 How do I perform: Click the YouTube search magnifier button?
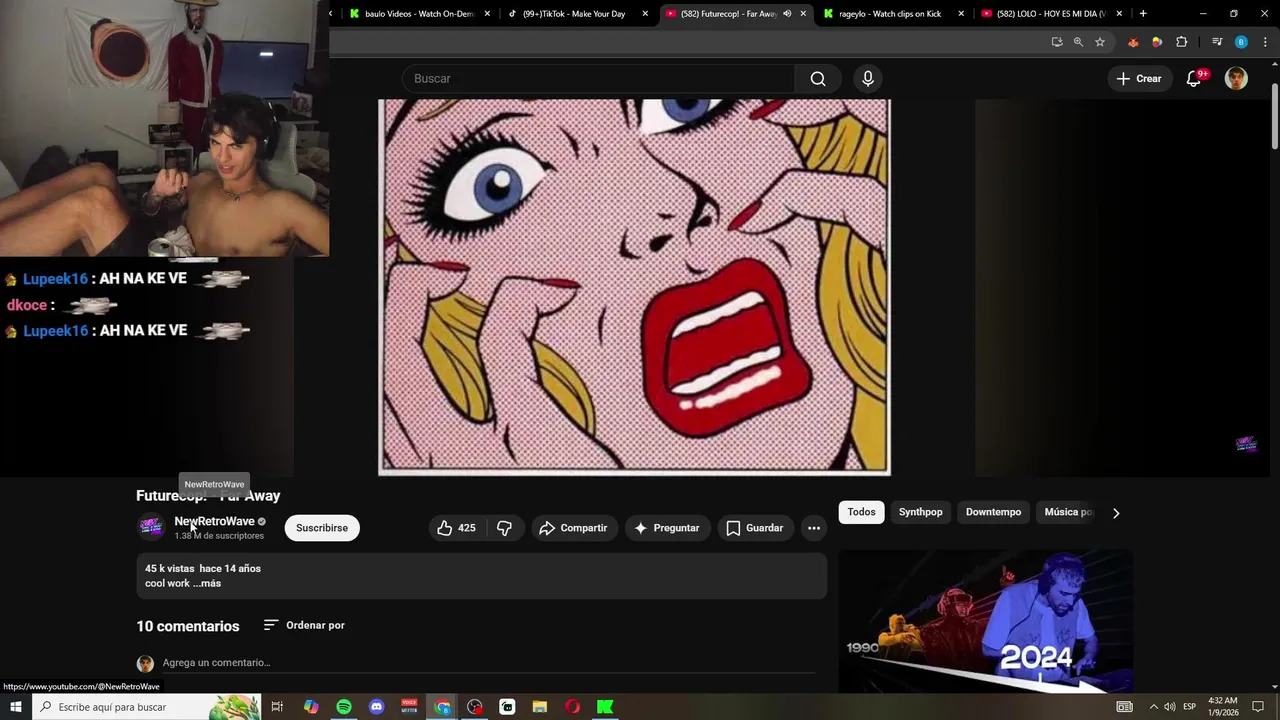pyautogui.click(x=818, y=79)
